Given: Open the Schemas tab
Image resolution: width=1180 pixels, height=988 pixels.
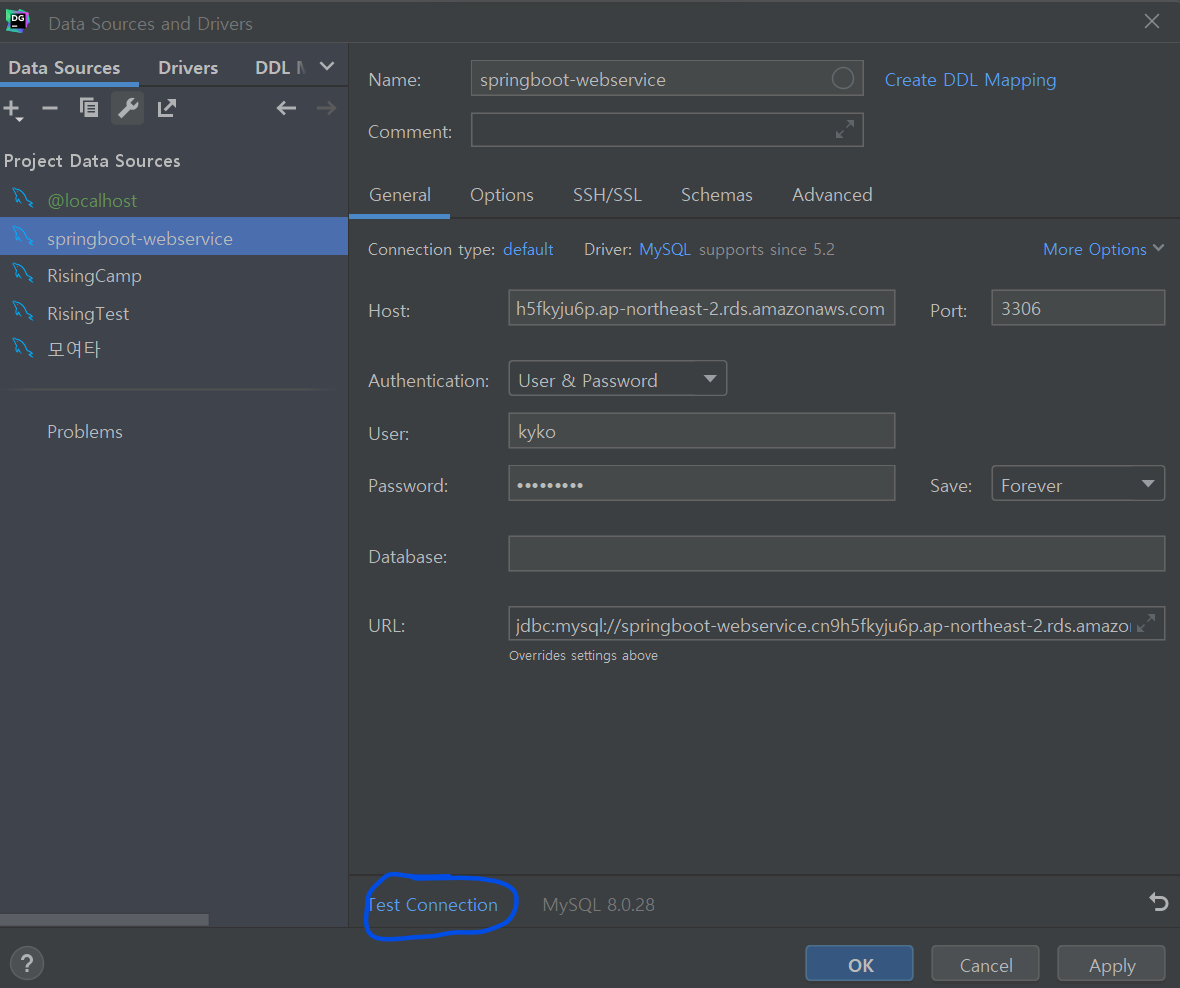Looking at the screenshot, I should click(x=716, y=195).
